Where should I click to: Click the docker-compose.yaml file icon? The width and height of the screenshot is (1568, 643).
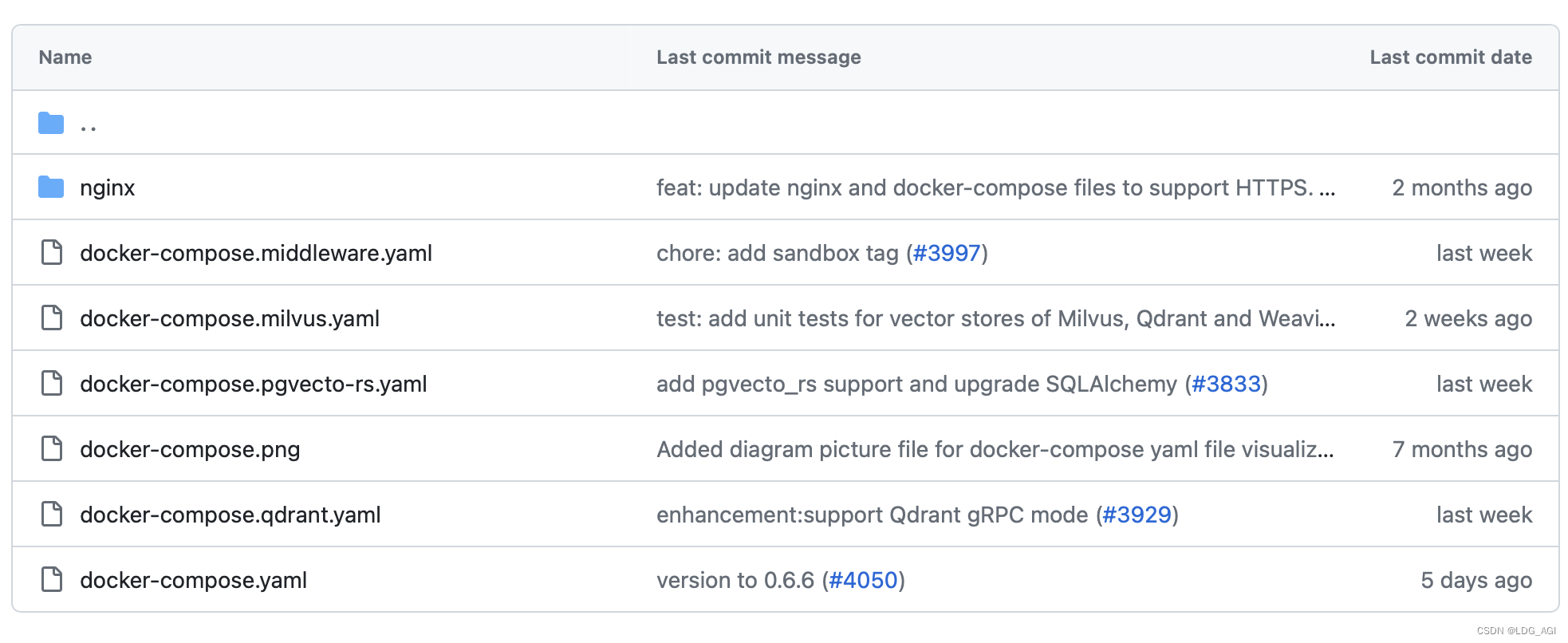52,580
